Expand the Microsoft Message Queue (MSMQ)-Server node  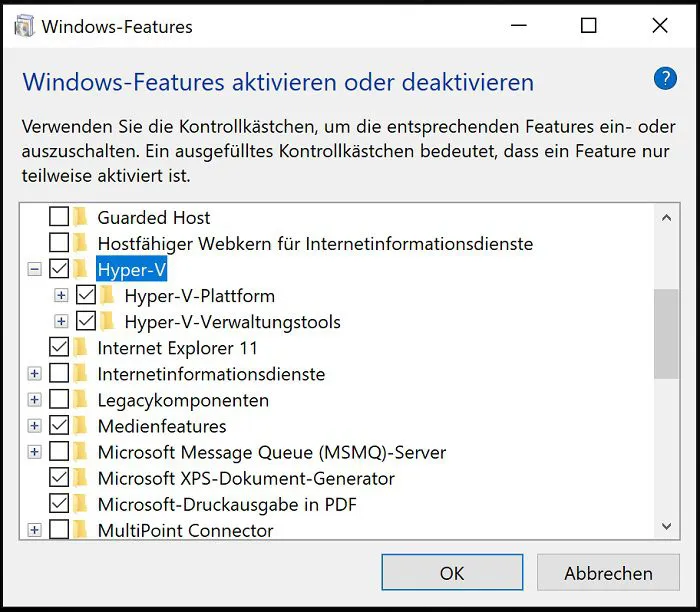34,452
